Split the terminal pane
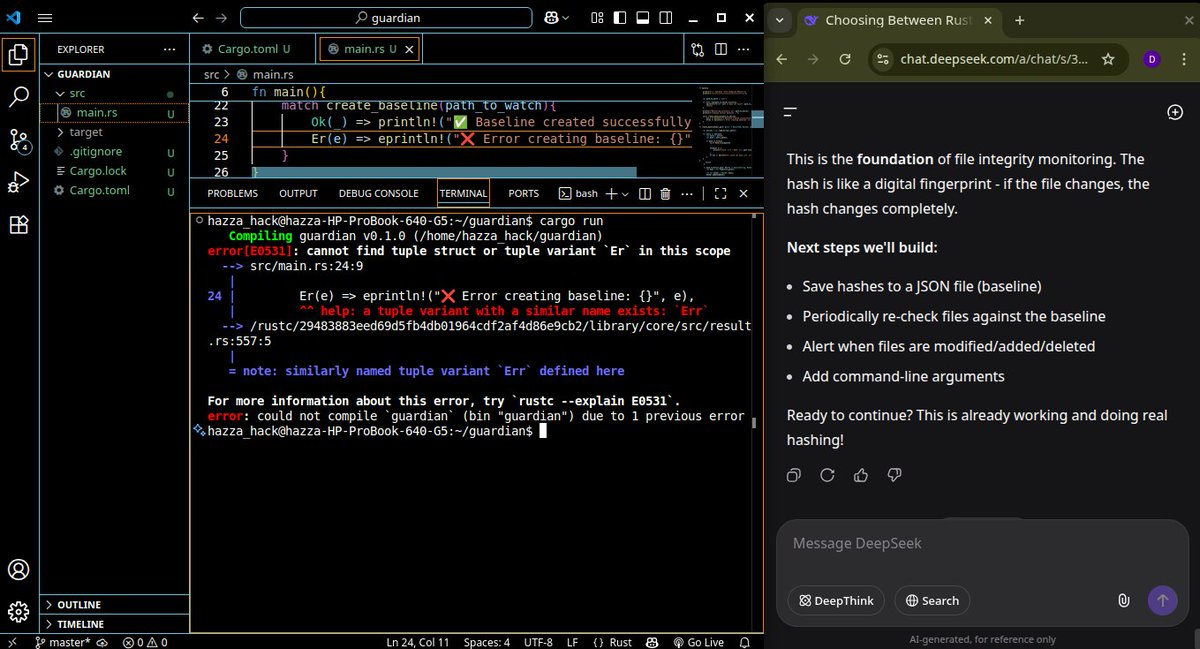This screenshot has width=1200, height=649. point(645,193)
